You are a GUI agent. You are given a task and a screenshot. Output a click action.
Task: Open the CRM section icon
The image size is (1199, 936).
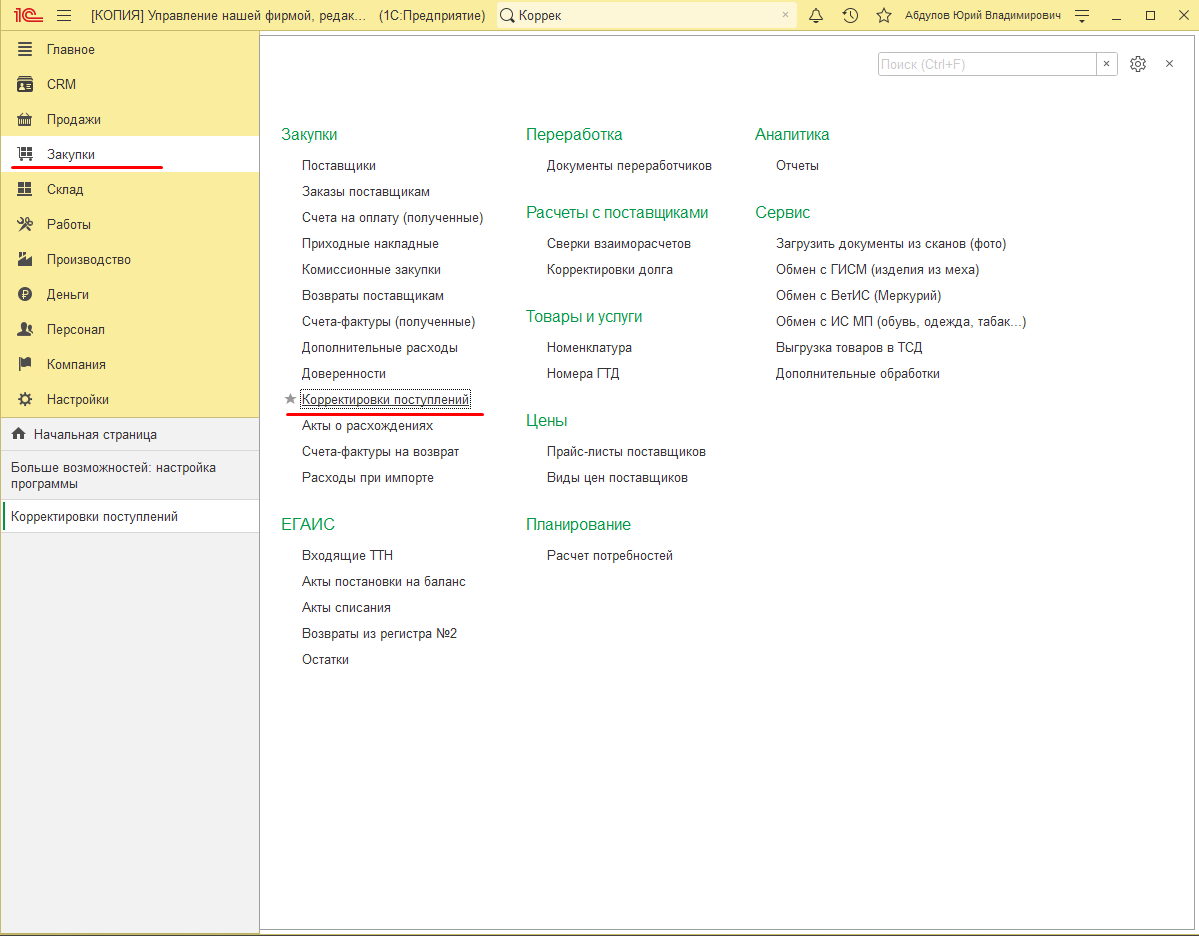tap(25, 84)
